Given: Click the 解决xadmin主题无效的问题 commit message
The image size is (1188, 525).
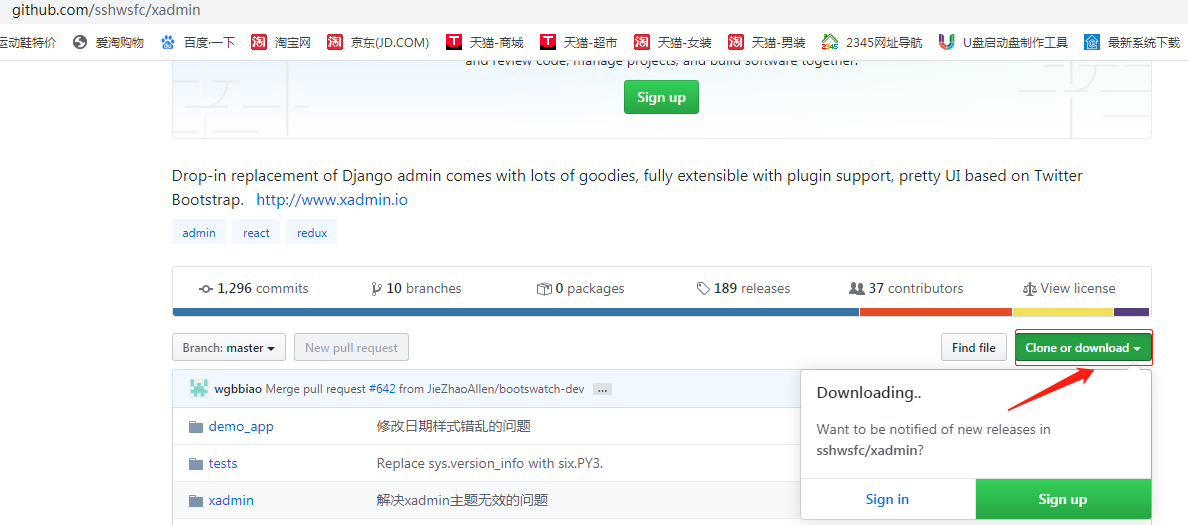Looking at the screenshot, I should click(x=462, y=501).
